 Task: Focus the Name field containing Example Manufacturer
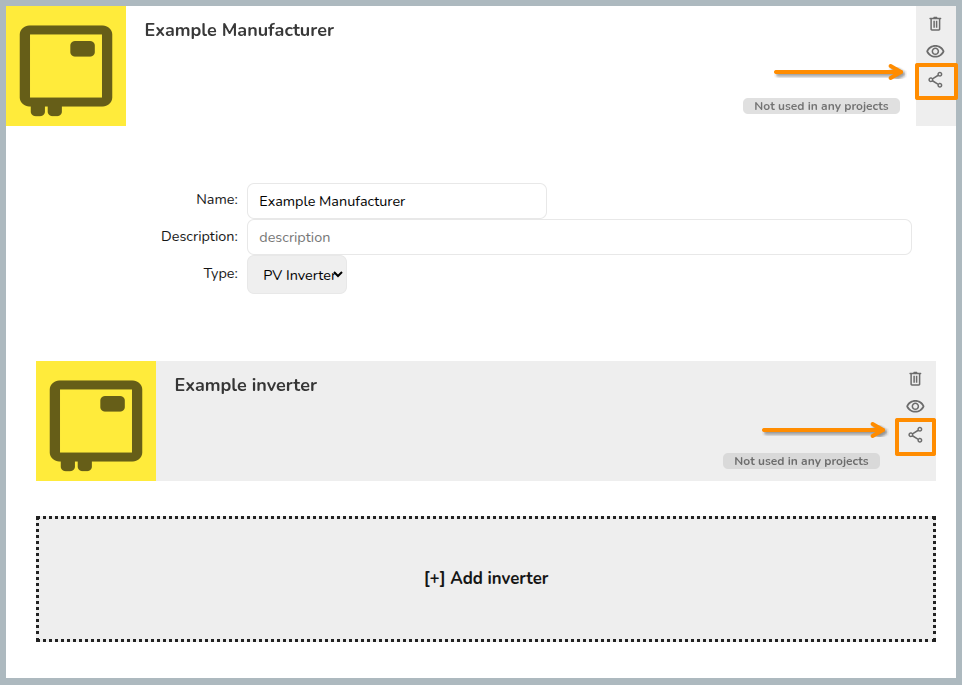point(397,201)
